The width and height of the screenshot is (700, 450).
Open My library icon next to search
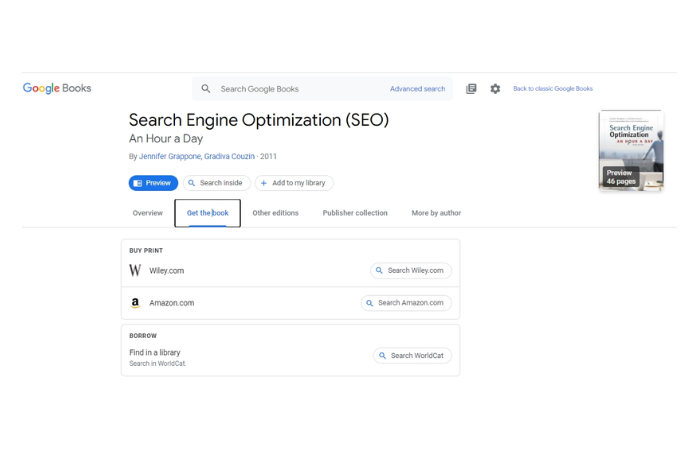pyautogui.click(x=471, y=89)
